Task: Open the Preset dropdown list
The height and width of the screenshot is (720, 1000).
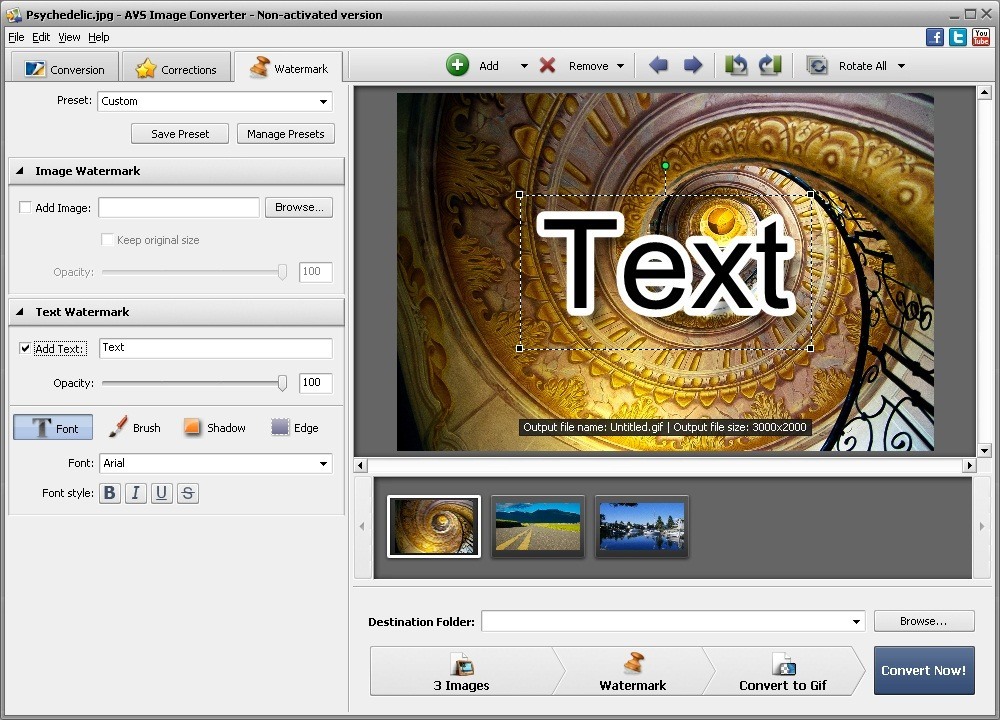Action: pos(323,101)
